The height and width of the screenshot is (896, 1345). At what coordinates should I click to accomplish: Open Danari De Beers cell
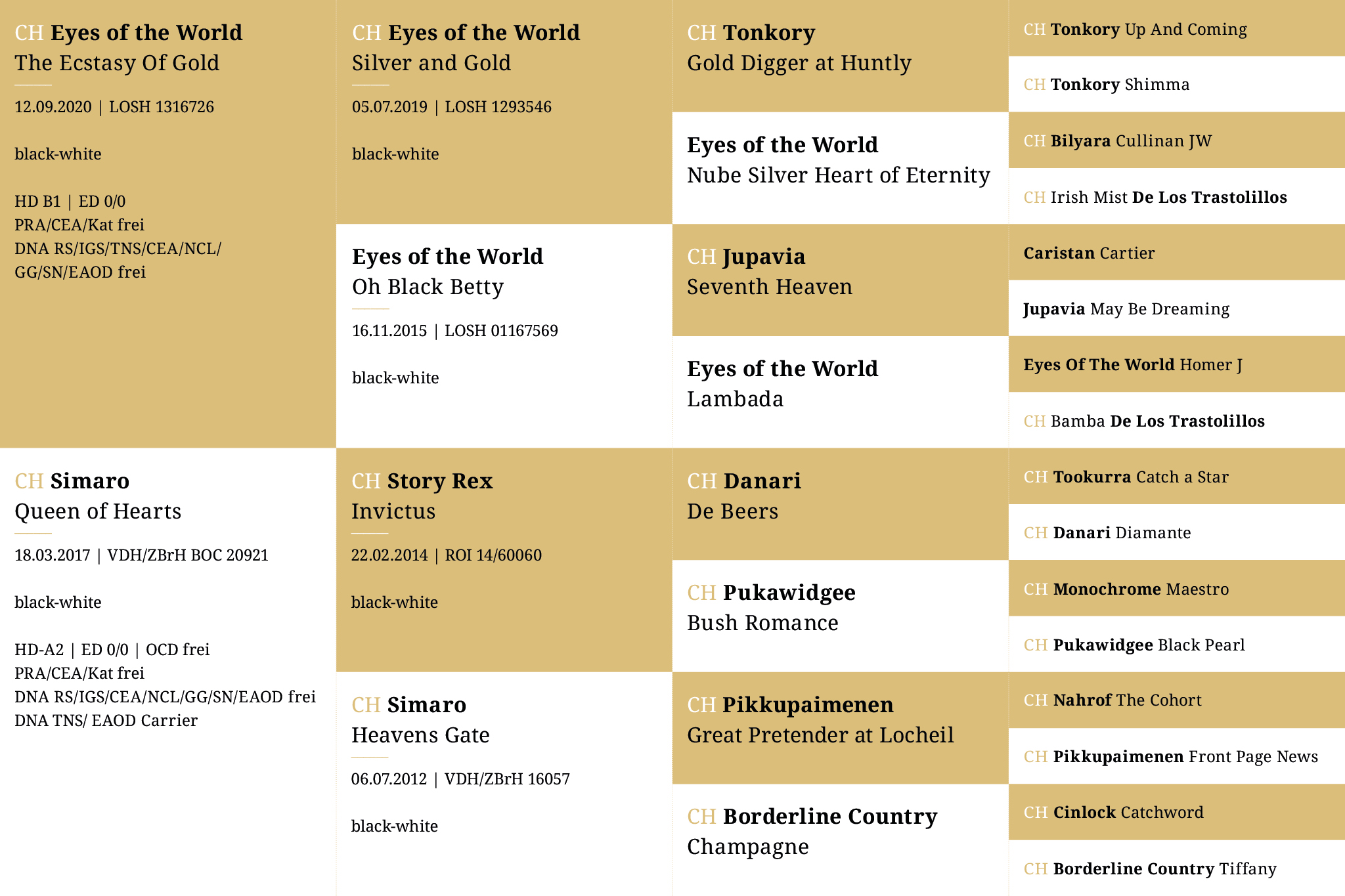(743, 496)
